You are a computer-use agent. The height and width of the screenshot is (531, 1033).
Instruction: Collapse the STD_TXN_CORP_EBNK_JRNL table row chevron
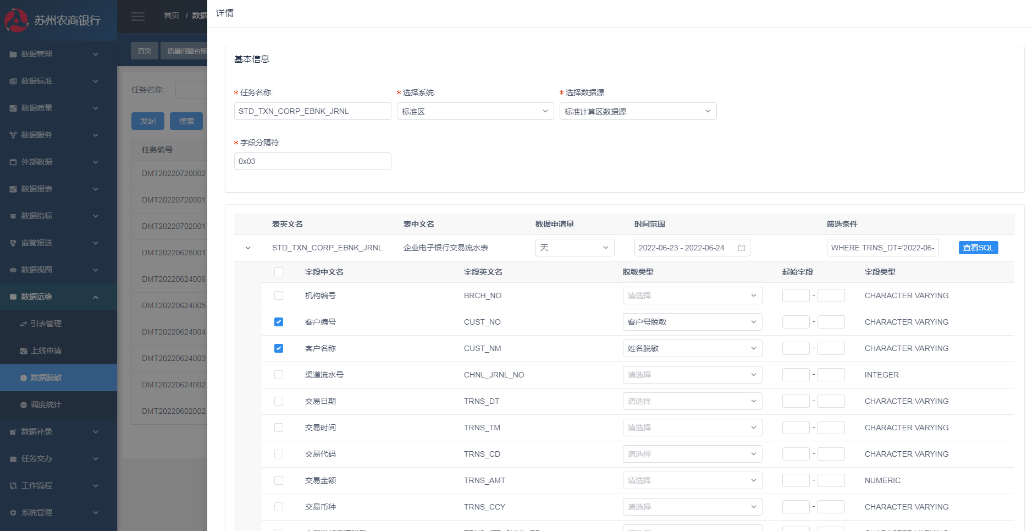coord(248,248)
